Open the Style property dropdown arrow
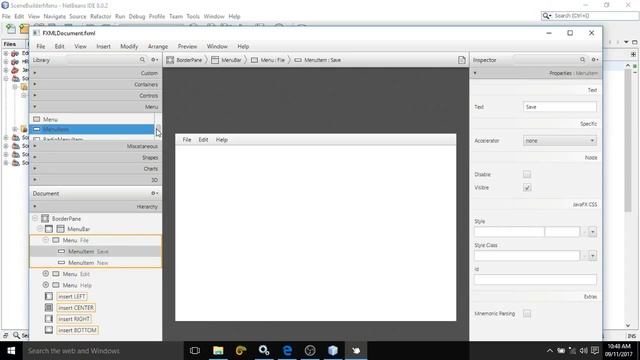Screen dimensions: 640x360 tap(592, 232)
